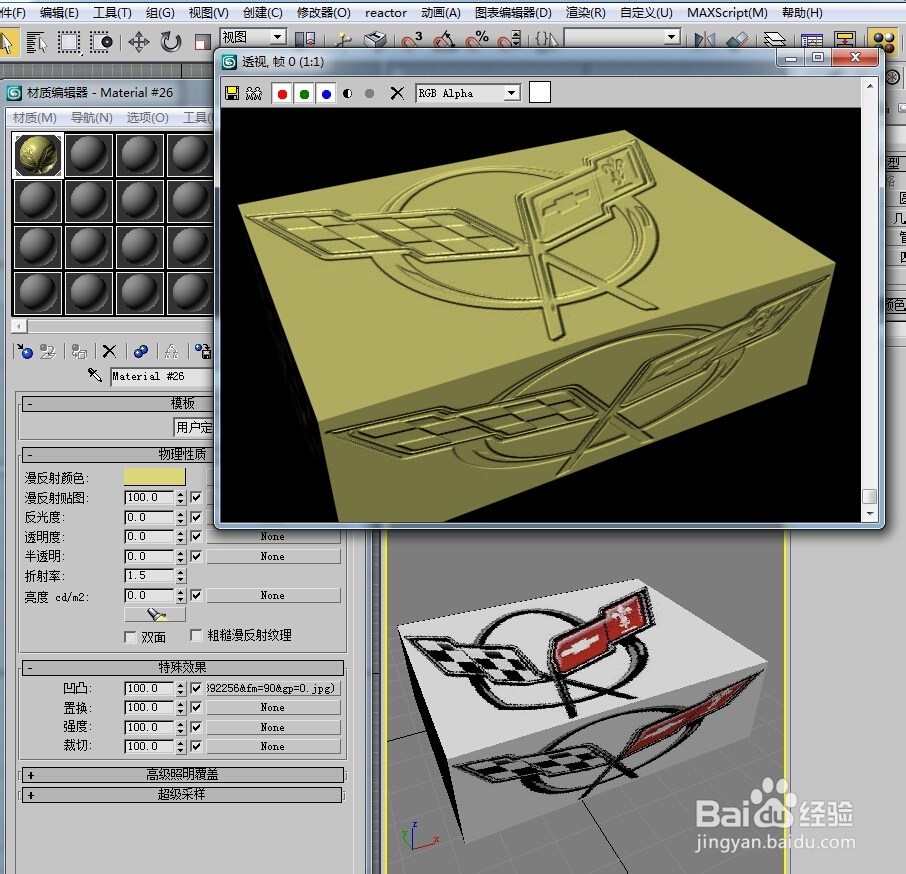The width and height of the screenshot is (906, 874).
Task: Open Schematic View icon
Action: point(845,40)
